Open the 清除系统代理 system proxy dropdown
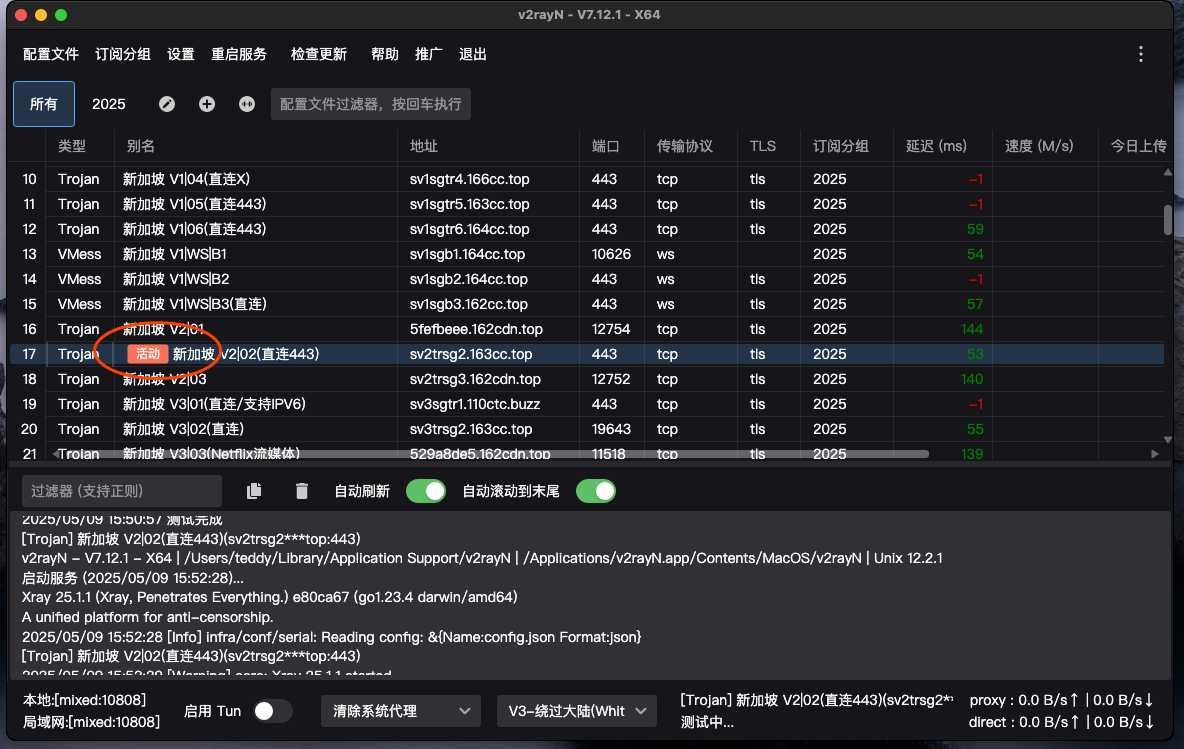Image resolution: width=1184 pixels, height=749 pixels. pyautogui.click(x=401, y=711)
